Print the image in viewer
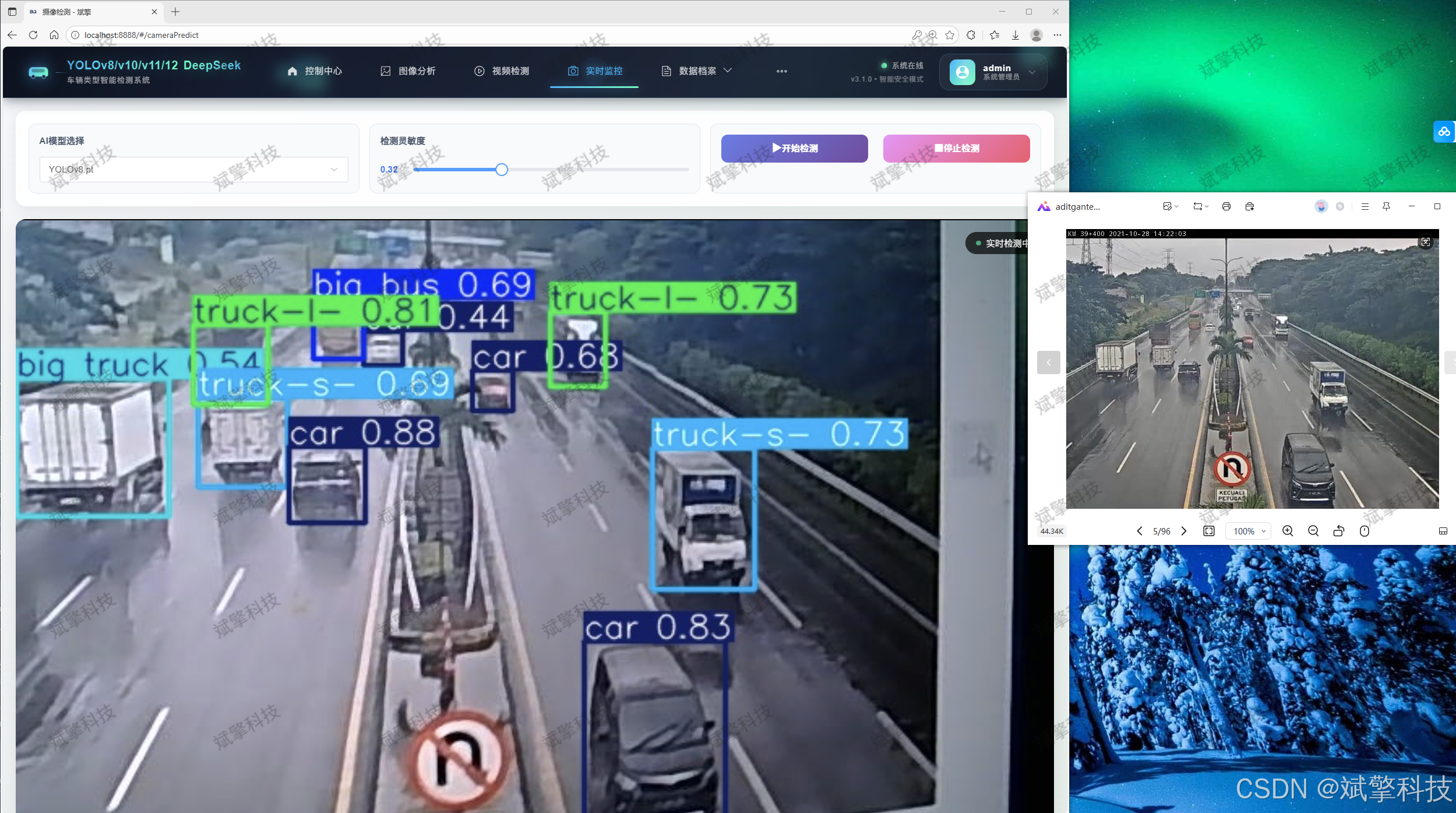 pos(1226,206)
